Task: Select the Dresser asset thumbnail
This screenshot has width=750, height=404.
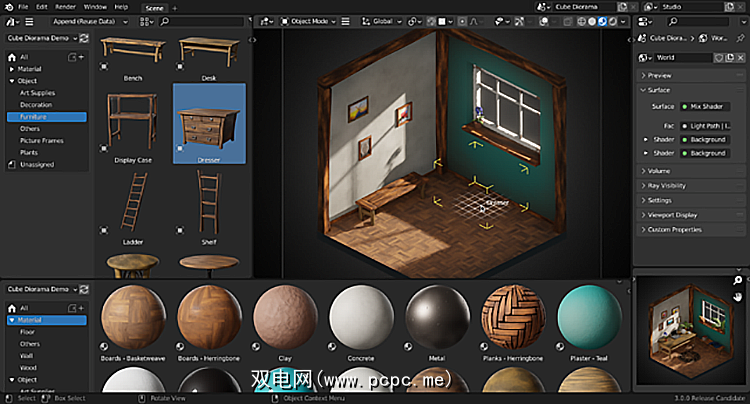Action: (x=209, y=122)
